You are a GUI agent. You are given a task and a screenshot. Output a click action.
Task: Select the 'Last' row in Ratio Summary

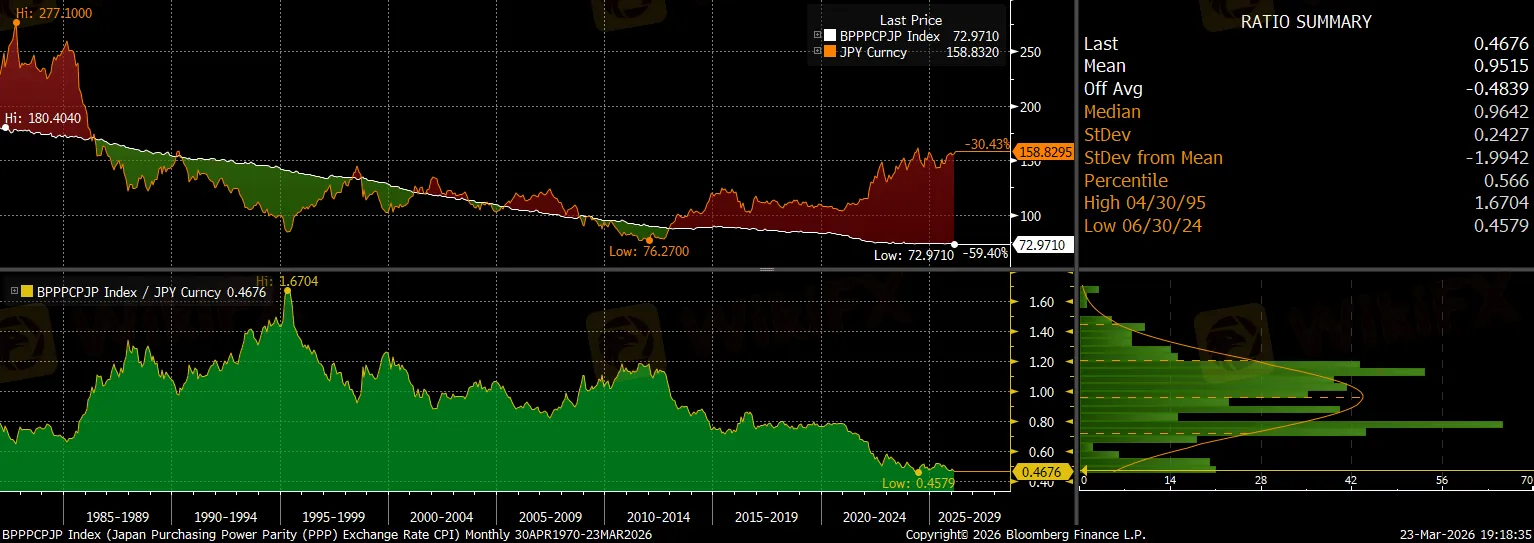coord(1306,44)
